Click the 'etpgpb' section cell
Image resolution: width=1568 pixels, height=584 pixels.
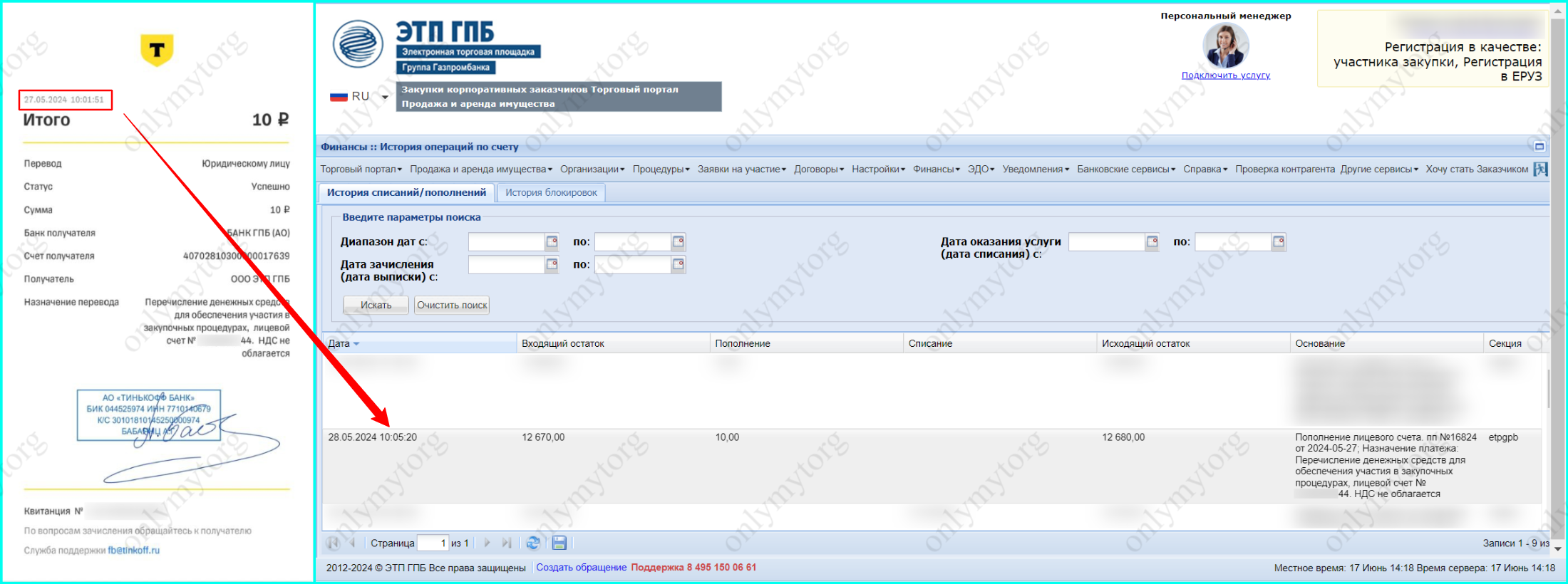click(x=1503, y=437)
